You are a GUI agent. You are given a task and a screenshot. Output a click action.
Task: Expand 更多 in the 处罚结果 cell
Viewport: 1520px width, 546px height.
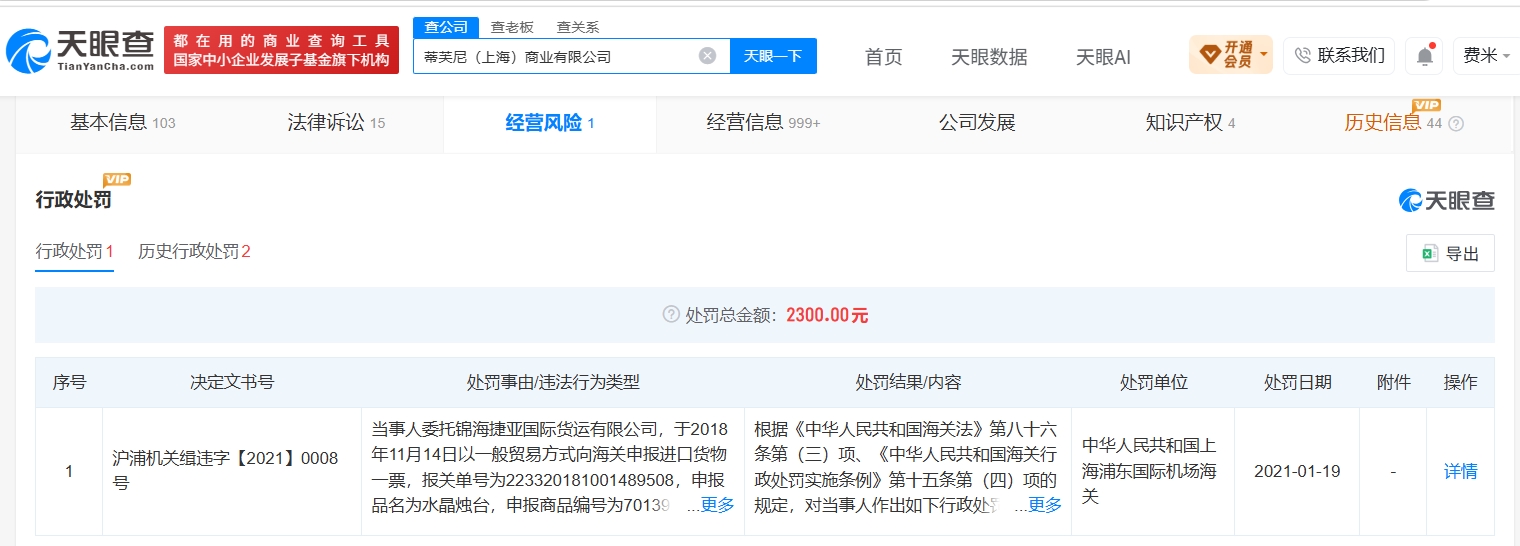[x=1045, y=505]
